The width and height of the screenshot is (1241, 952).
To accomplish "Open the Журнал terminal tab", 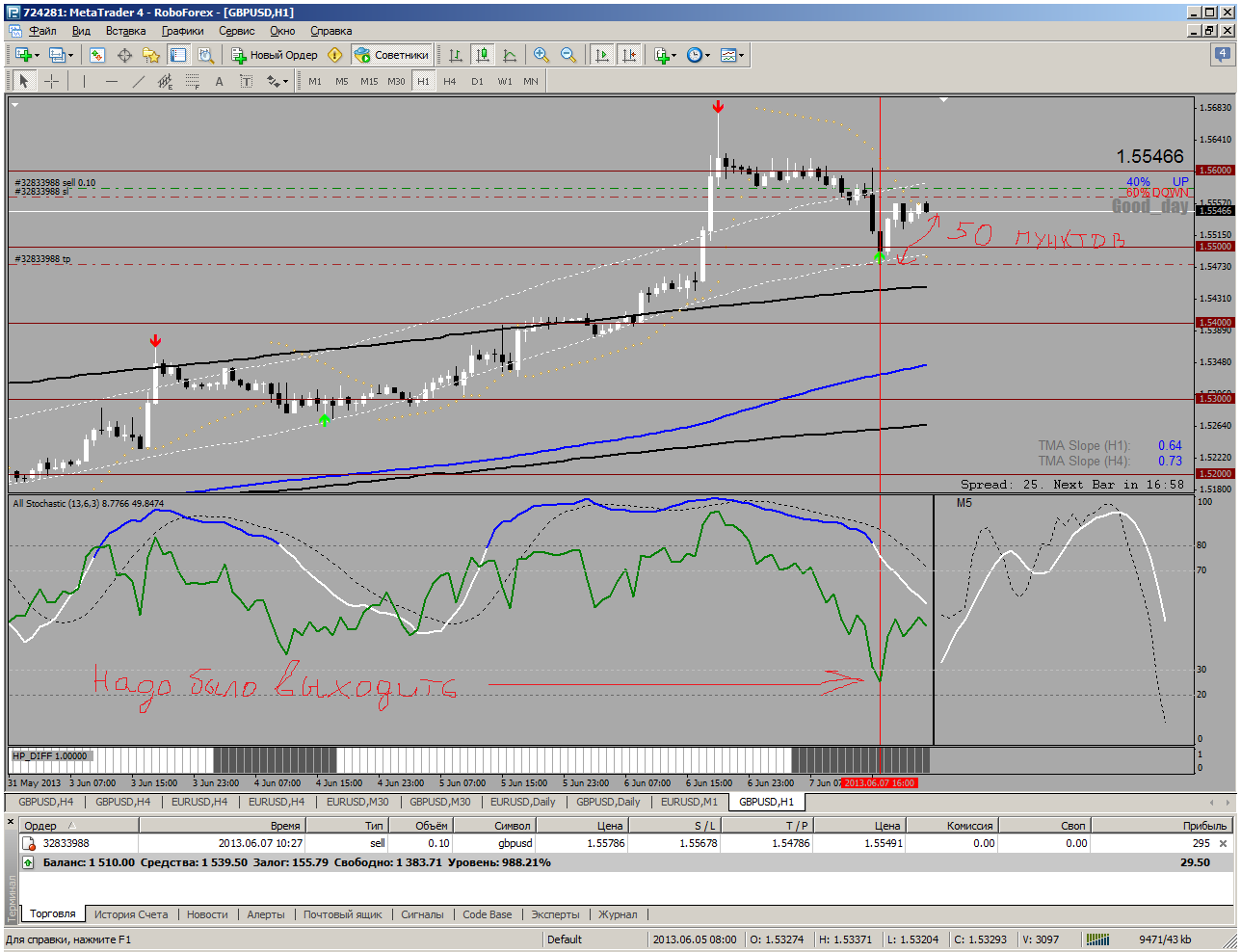I will (x=618, y=914).
